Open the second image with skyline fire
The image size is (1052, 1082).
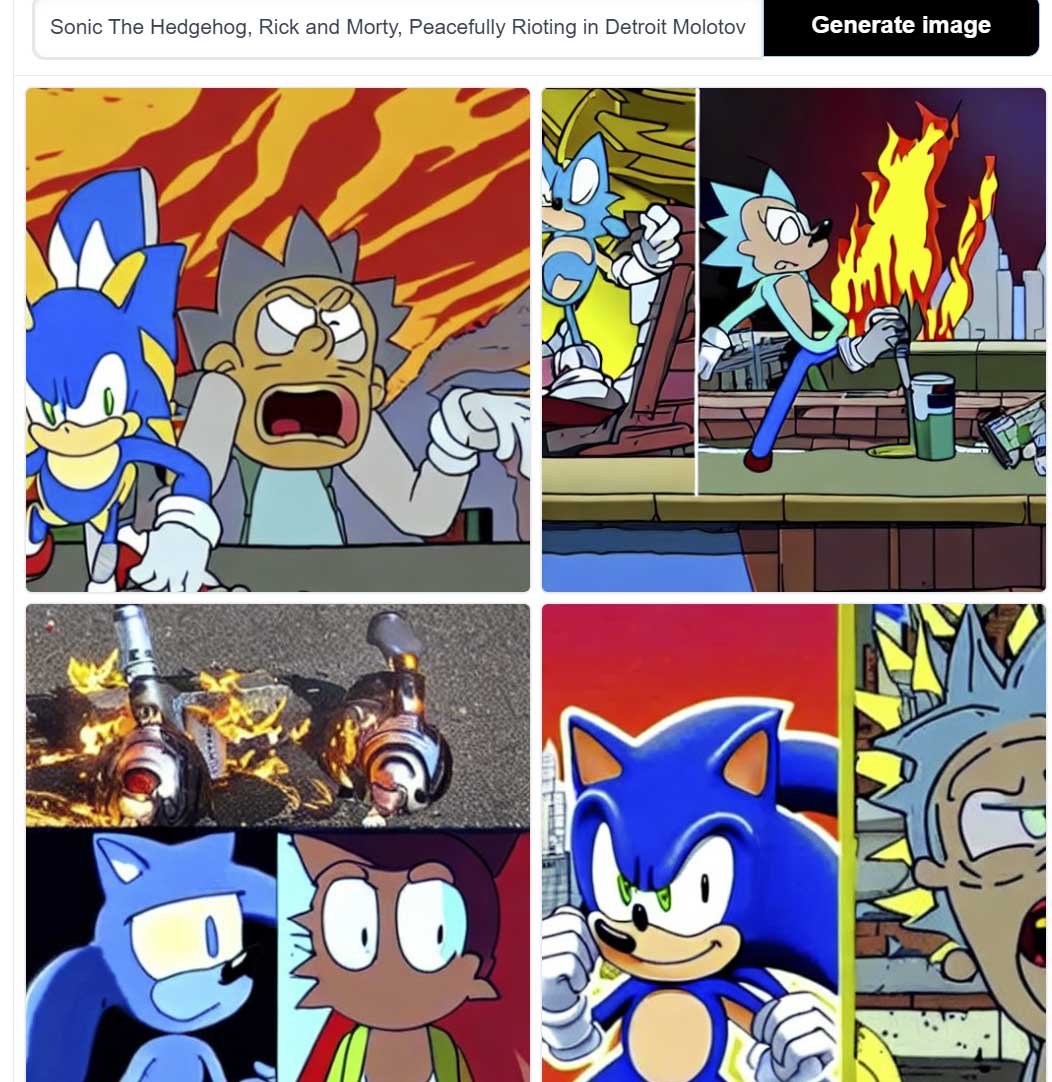click(793, 340)
